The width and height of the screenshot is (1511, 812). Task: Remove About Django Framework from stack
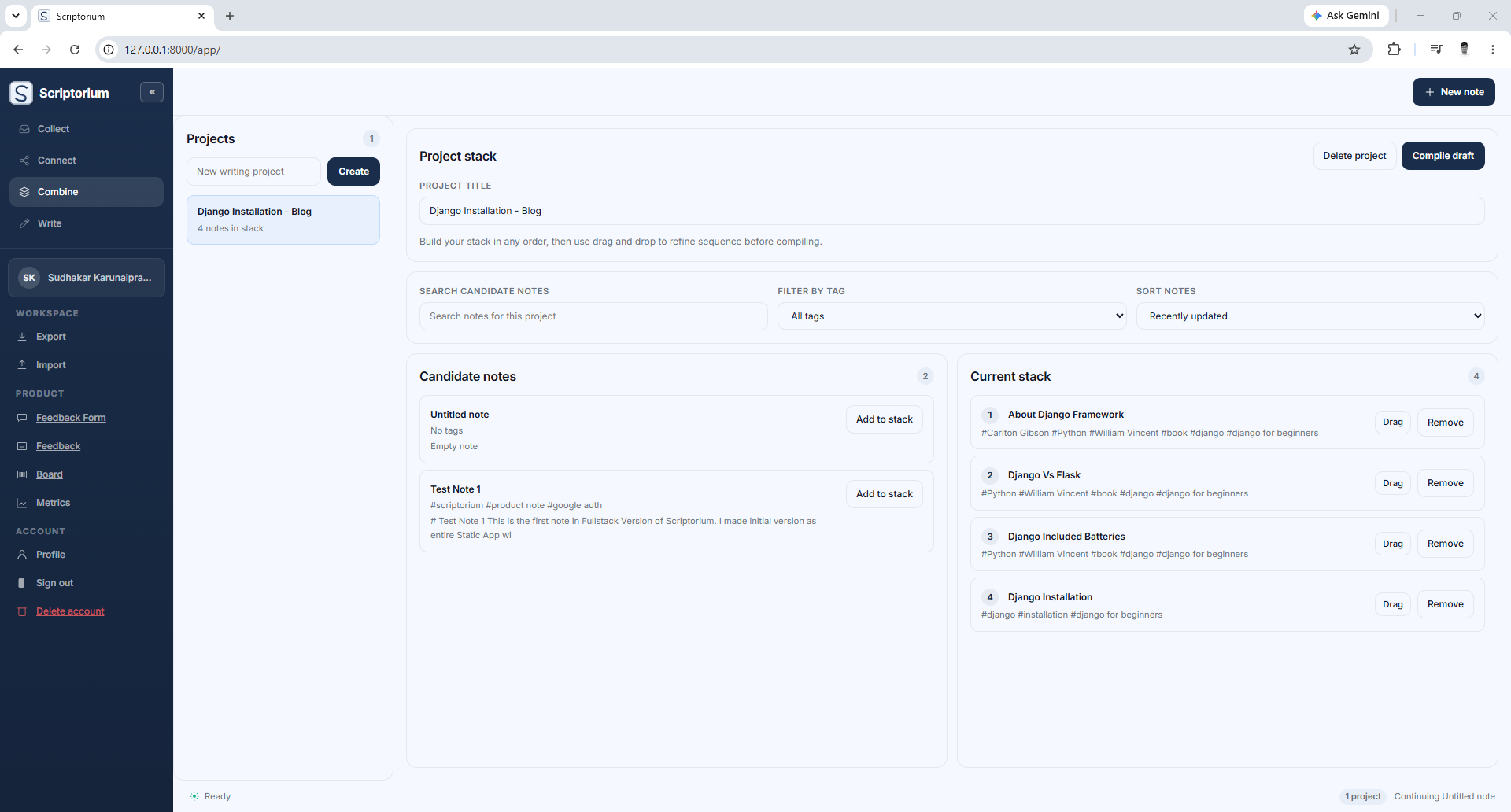pos(1445,423)
